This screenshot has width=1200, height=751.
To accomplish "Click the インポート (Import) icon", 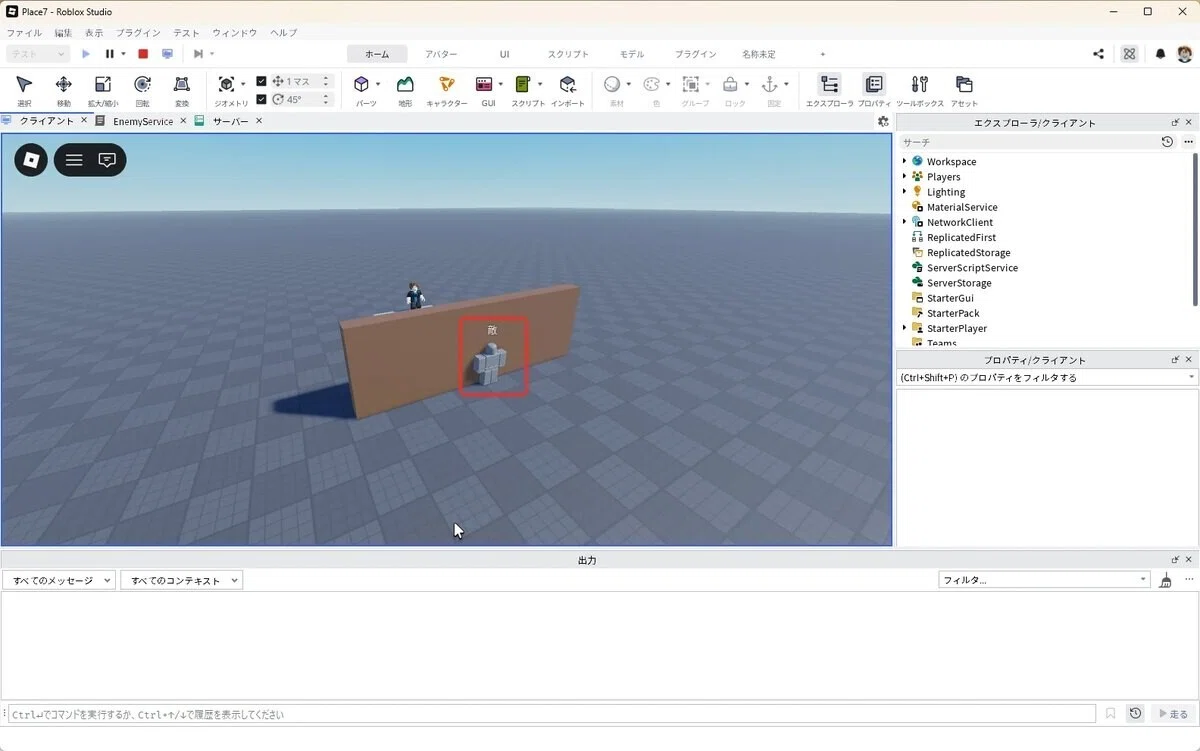I will click(x=567, y=90).
